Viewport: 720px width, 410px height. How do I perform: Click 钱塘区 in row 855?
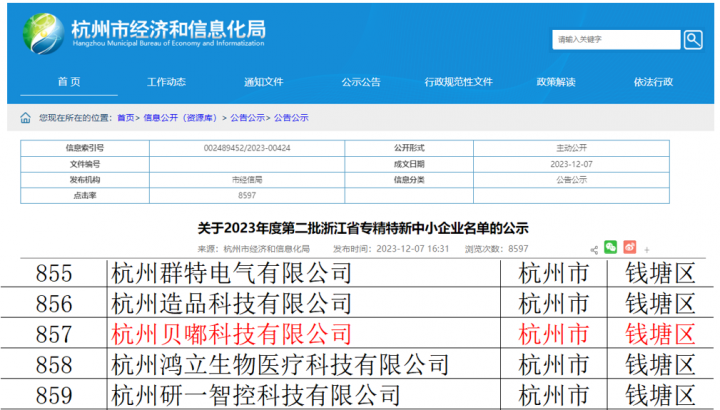(660, 273)
